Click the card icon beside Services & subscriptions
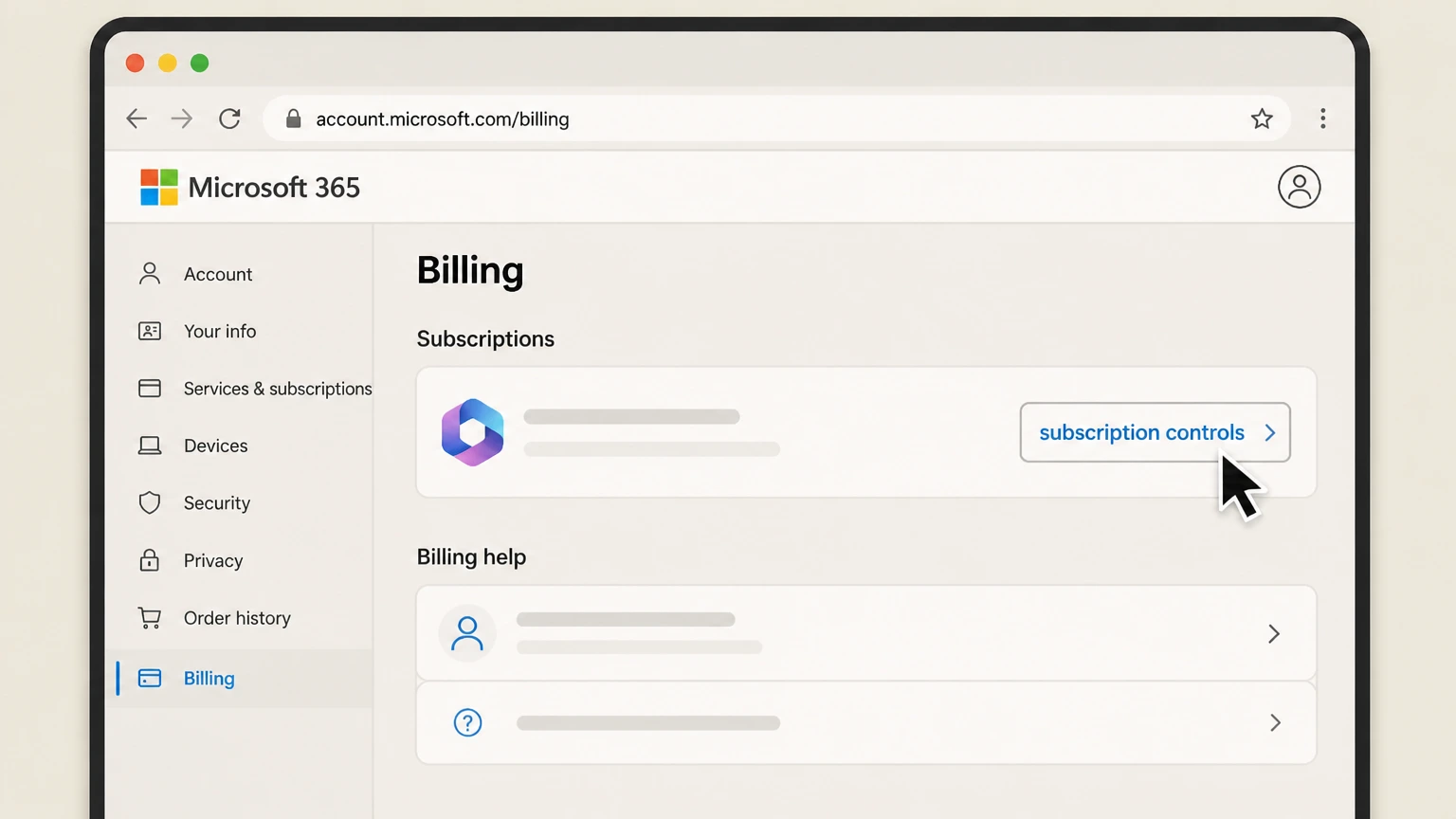Screen dimensions: 1456x819 click(x=150, y=389)
